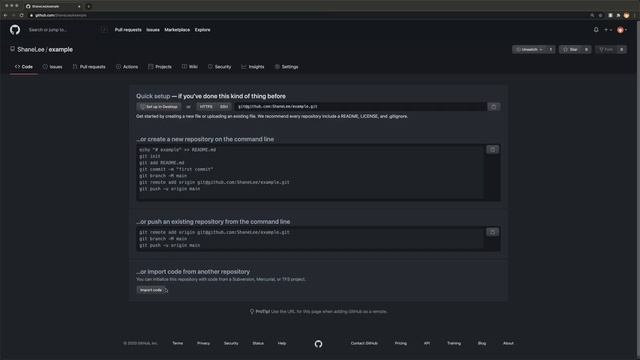This screenshot has width=640, height=360.
Task: Open Terms link in footer
Action: tap(178, 343)
